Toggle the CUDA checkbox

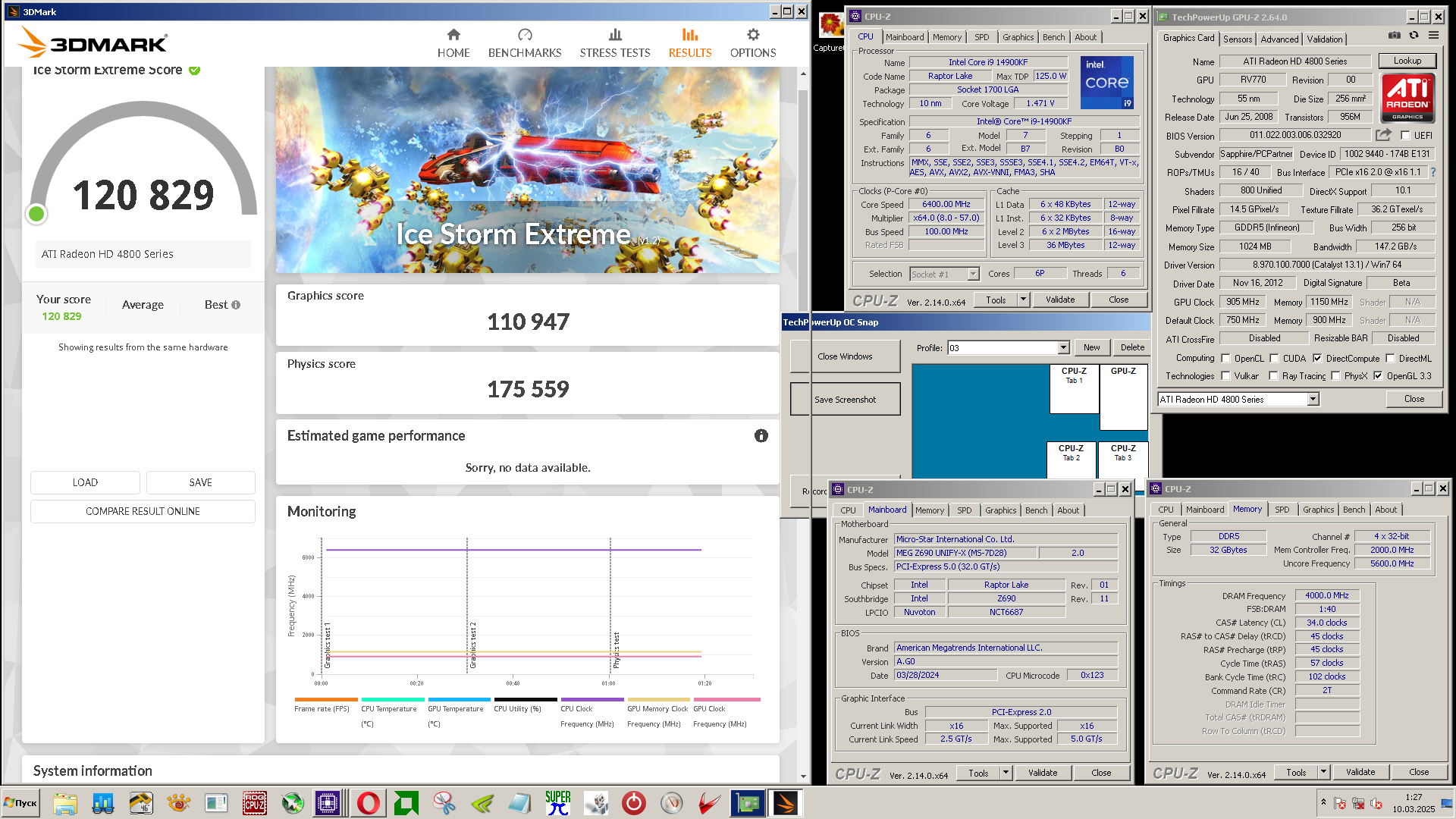[x=1274, y=358]
